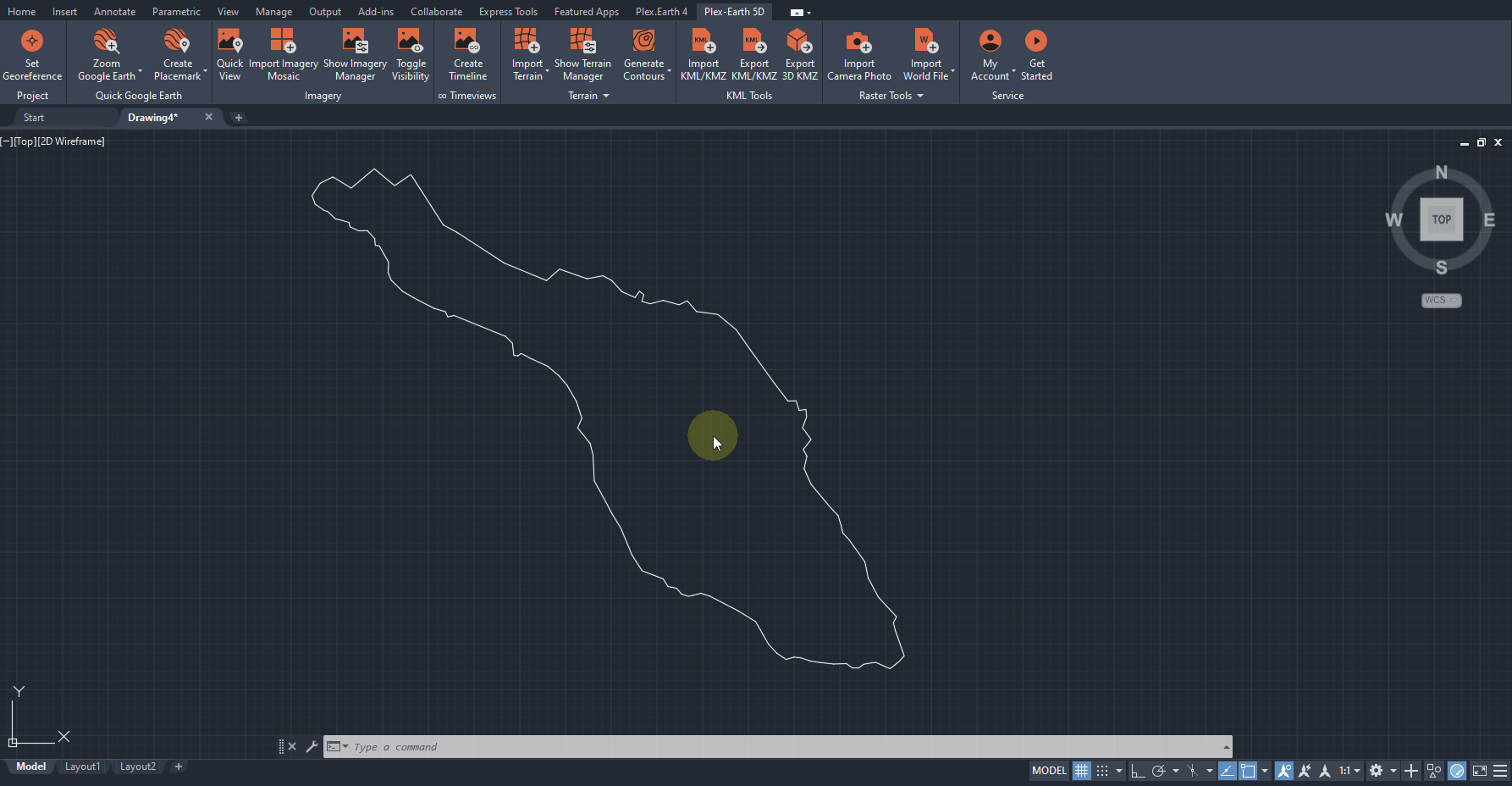The width and height of the screenshot is (1512, 786).
Task: Open the Layout1 tab
Action: 82,767
